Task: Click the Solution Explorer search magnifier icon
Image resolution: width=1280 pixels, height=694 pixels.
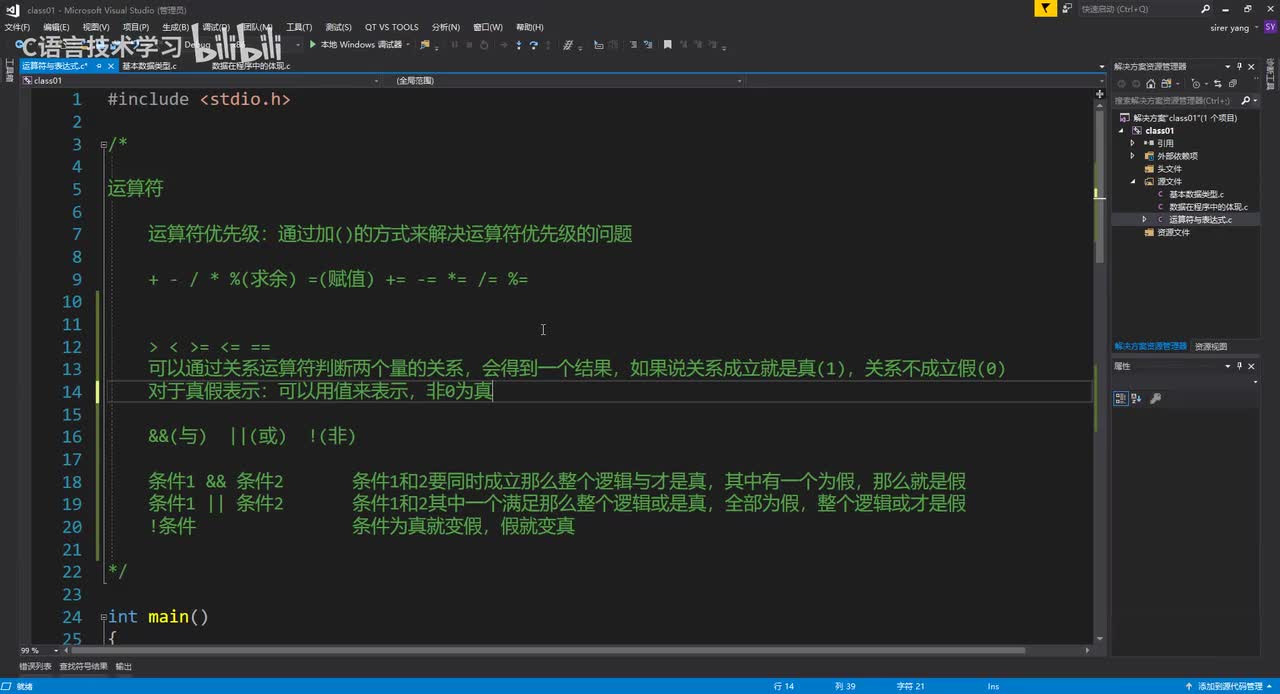Action: [x=1246, y=101]
